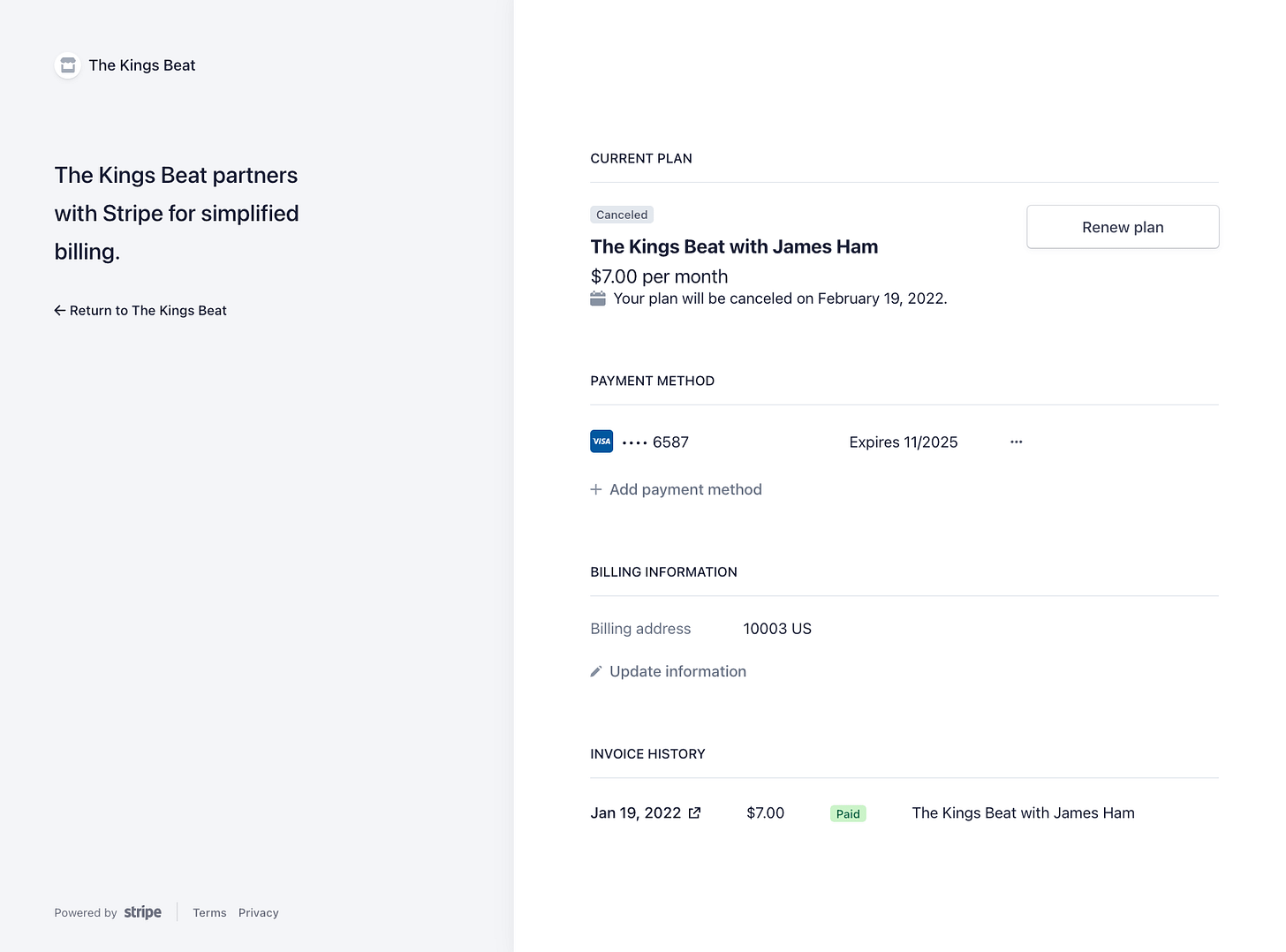1286x952 pixels.
Task: Click The Kings Beat storefront logo icon
Action: coord(68,65)
